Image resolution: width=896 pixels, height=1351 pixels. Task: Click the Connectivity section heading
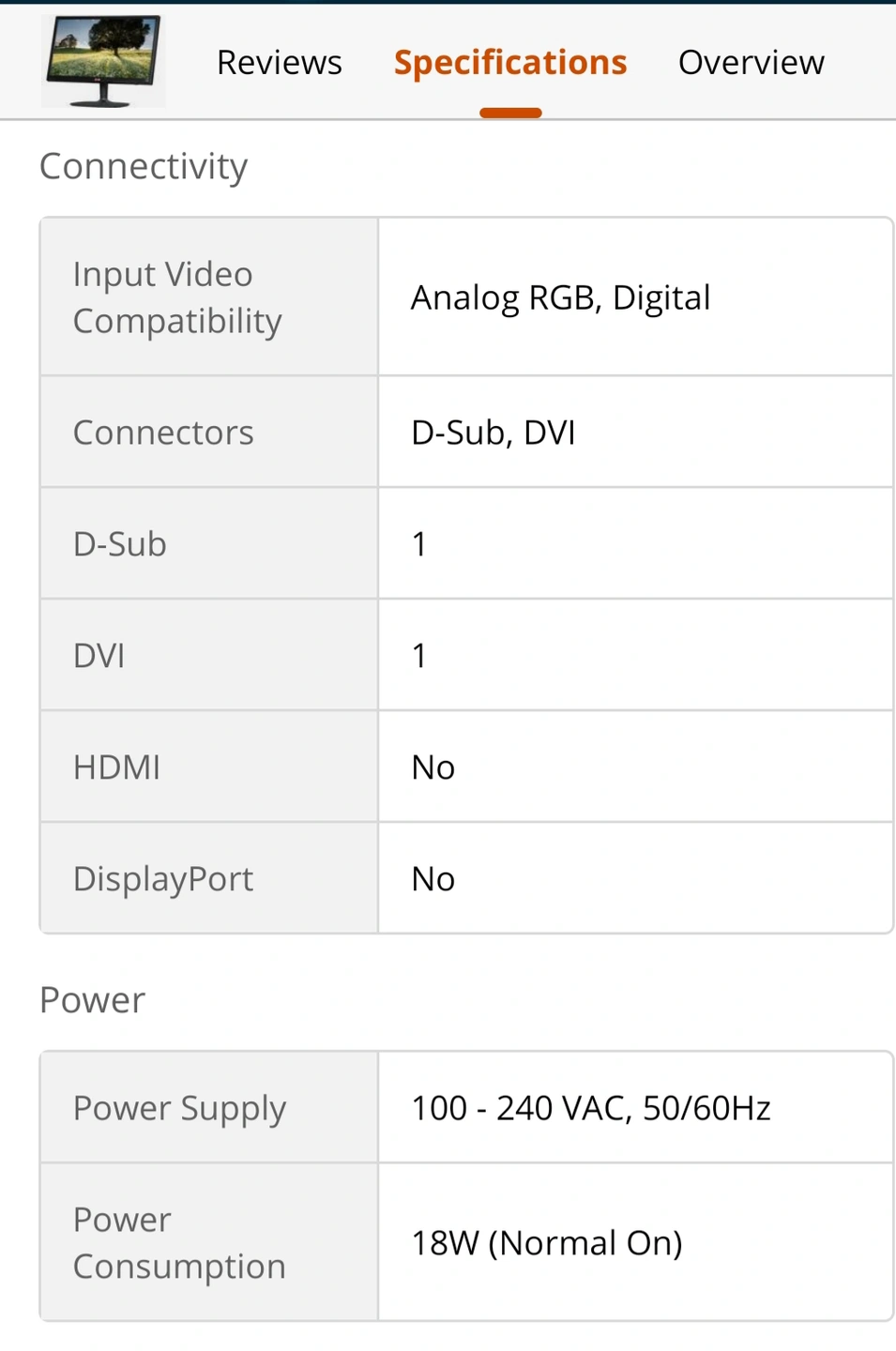144,167
